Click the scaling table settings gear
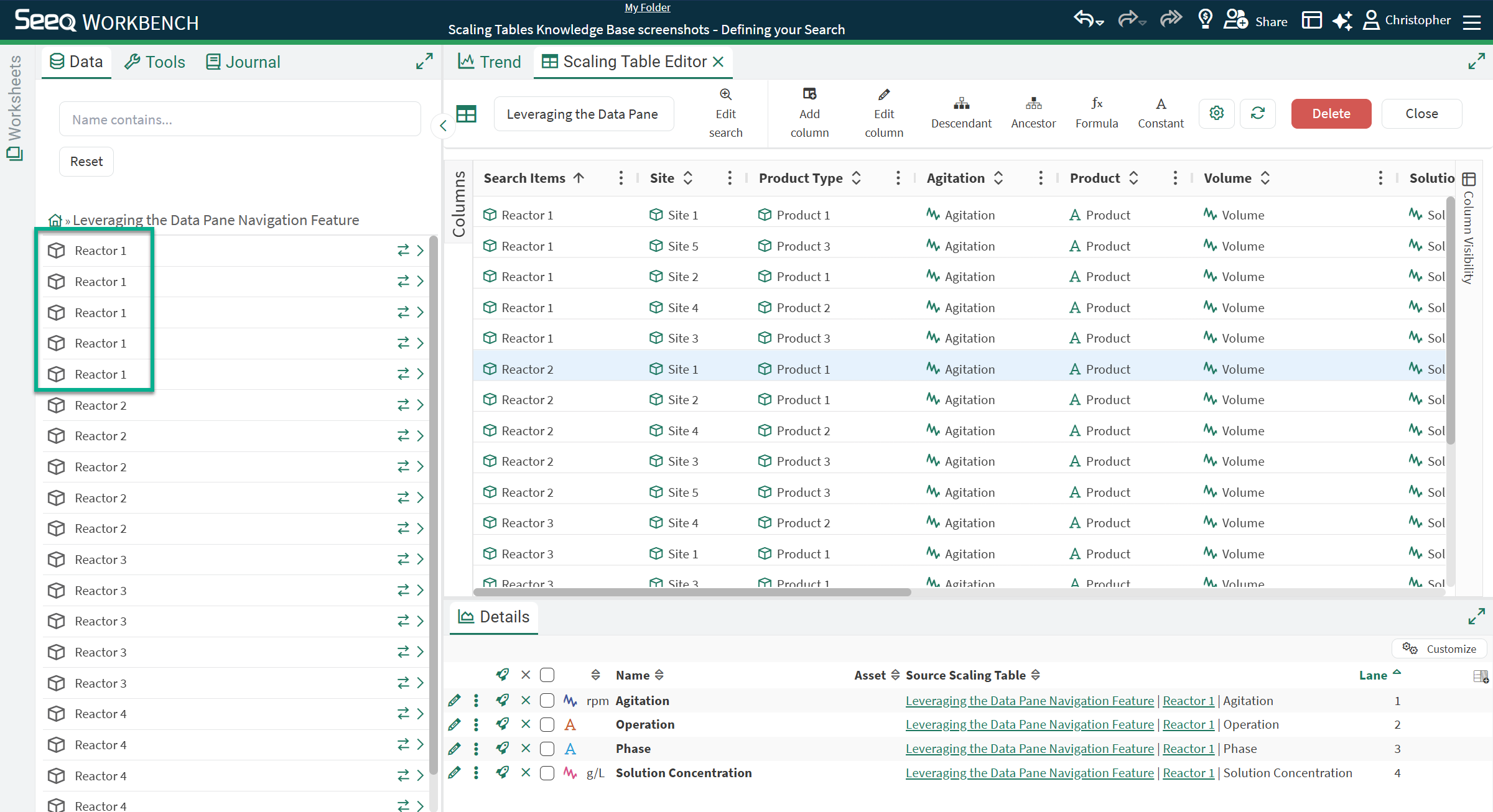 point(1217,113)
